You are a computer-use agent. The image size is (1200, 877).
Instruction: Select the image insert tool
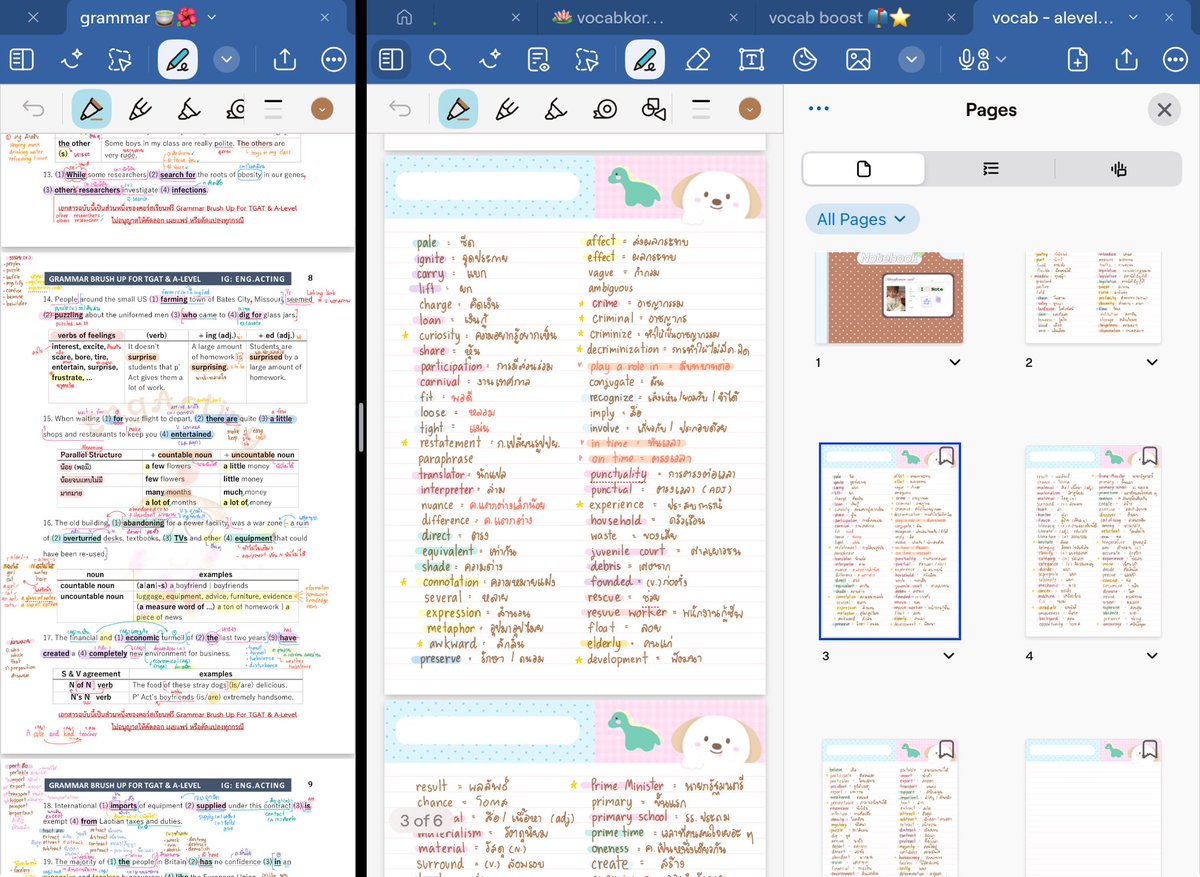(x=858, y=60)
